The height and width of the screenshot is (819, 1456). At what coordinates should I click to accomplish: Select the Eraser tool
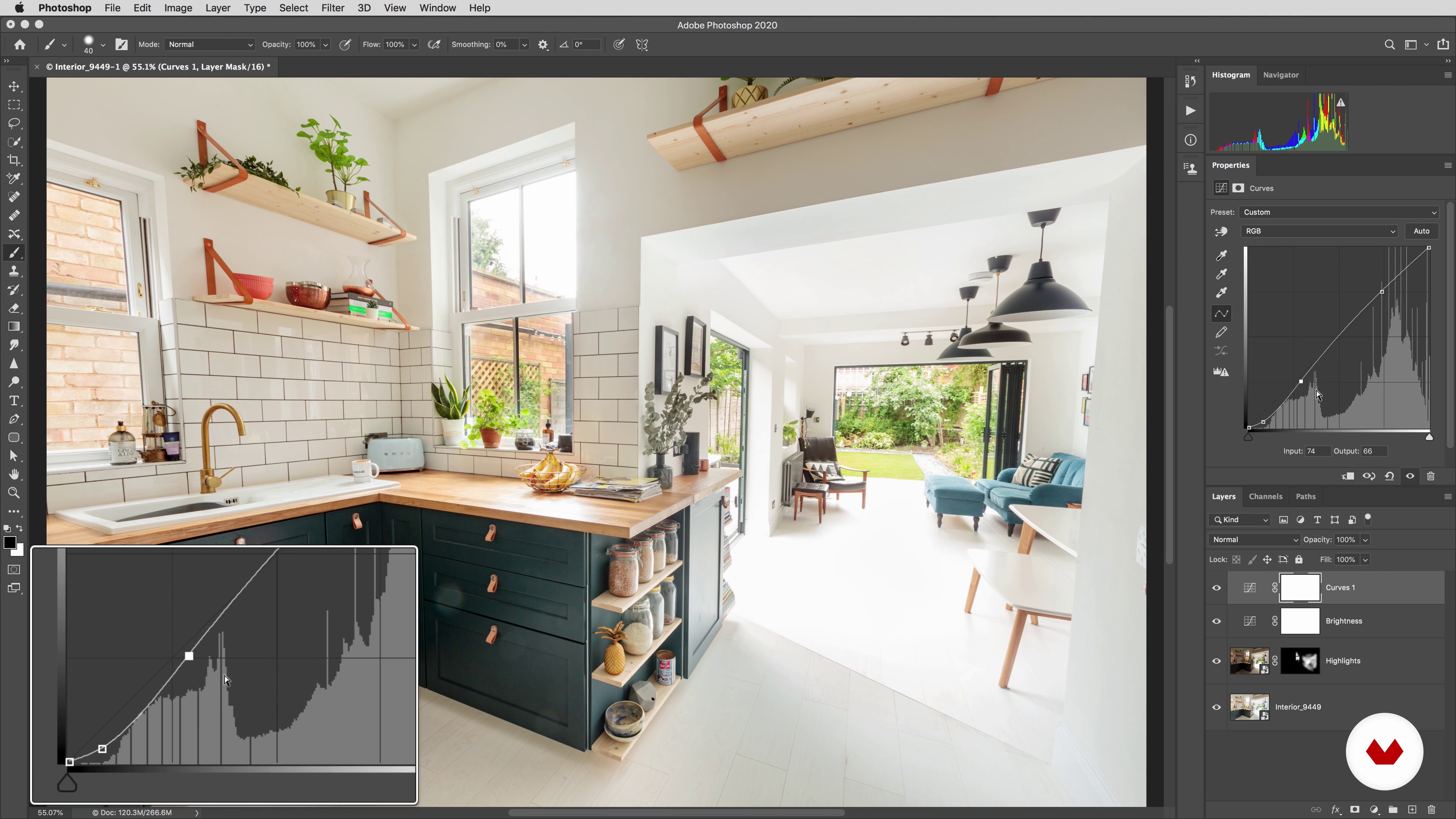tap(14, 308)
